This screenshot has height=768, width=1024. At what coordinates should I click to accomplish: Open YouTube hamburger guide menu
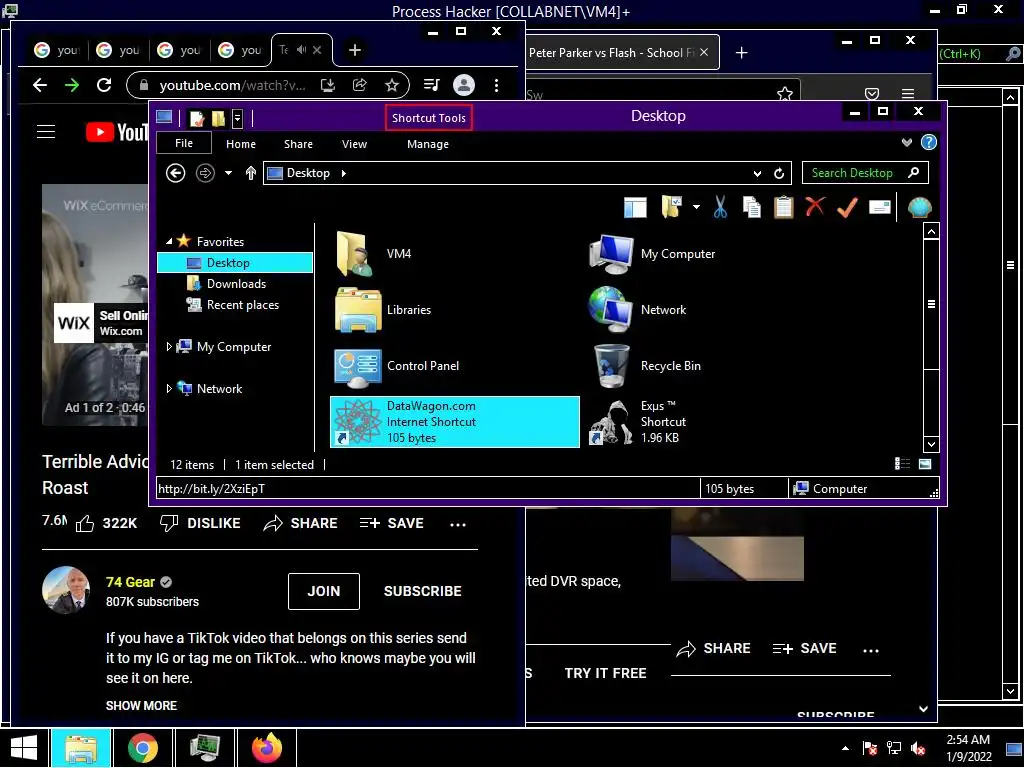[x=46, y=132]
